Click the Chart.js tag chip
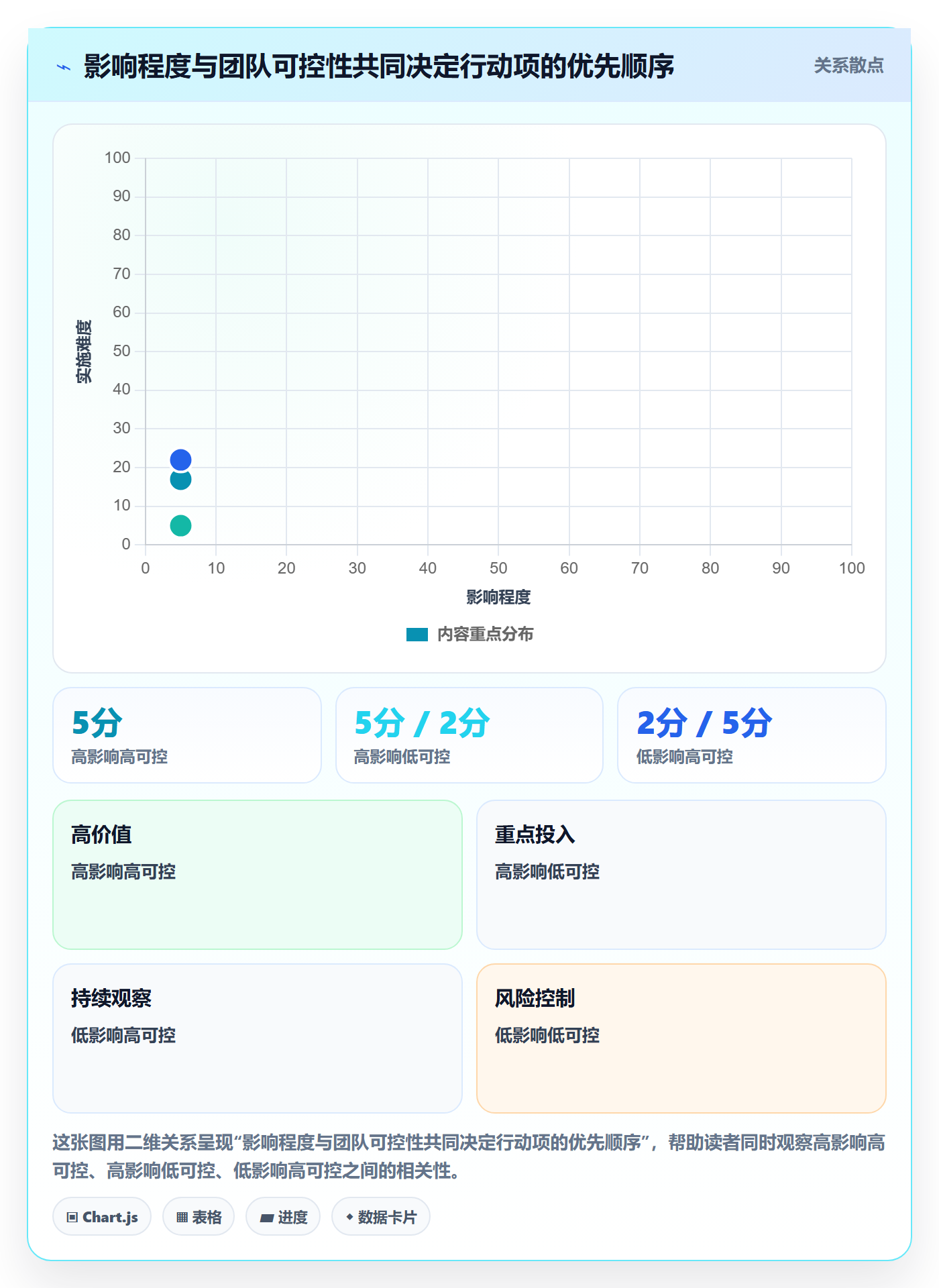This screenshot has width=939, height=1288. (102, 1217)
